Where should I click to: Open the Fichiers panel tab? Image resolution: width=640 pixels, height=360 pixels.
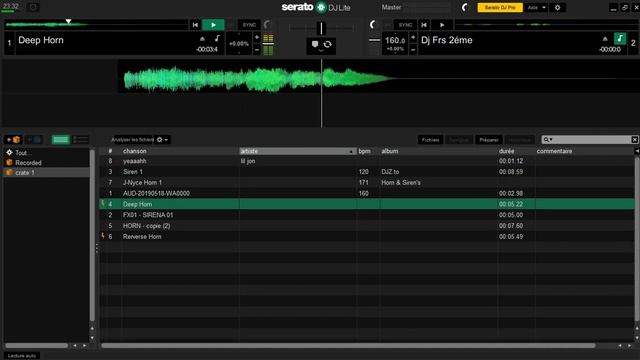pyautogui.click(x=430, y=140)
